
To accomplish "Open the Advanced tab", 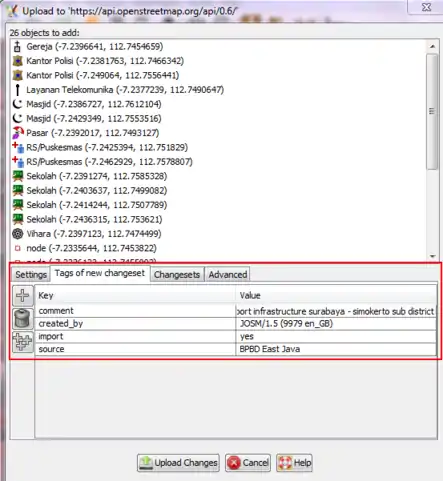I will pos(228,275).
